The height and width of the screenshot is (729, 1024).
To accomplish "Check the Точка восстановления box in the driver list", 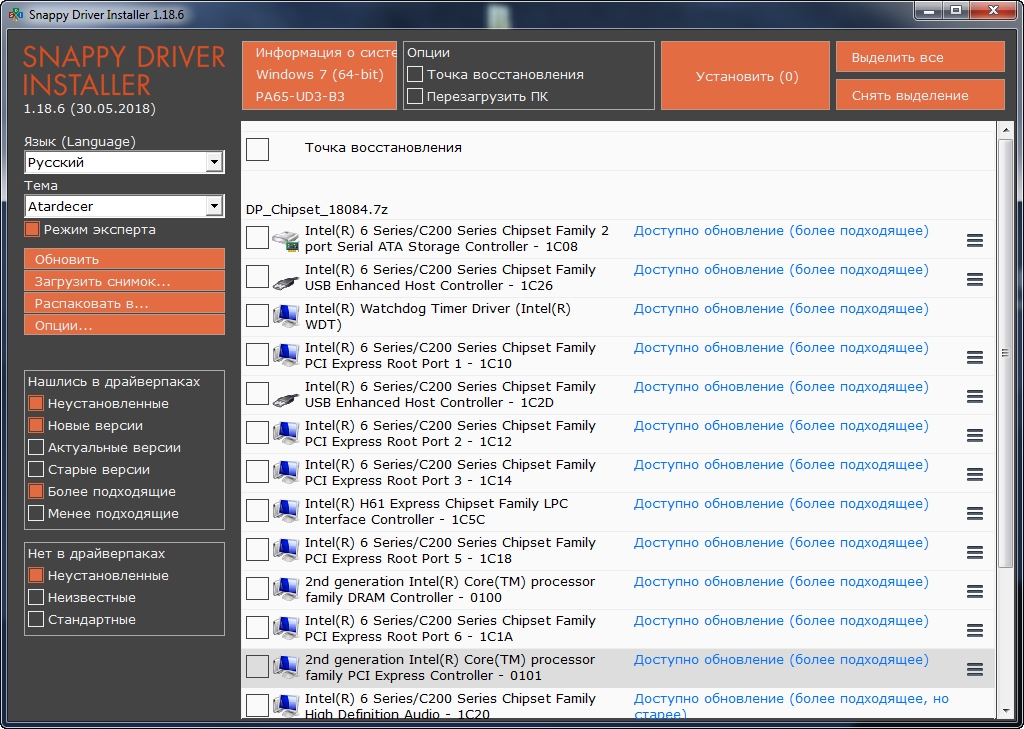I will pos(257,149).
